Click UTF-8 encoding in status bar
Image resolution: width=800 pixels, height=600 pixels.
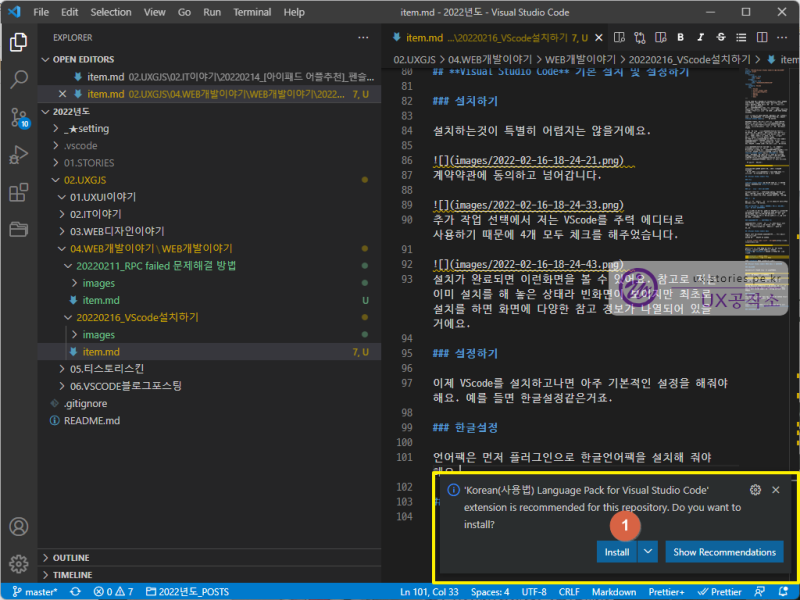[534, 592]
